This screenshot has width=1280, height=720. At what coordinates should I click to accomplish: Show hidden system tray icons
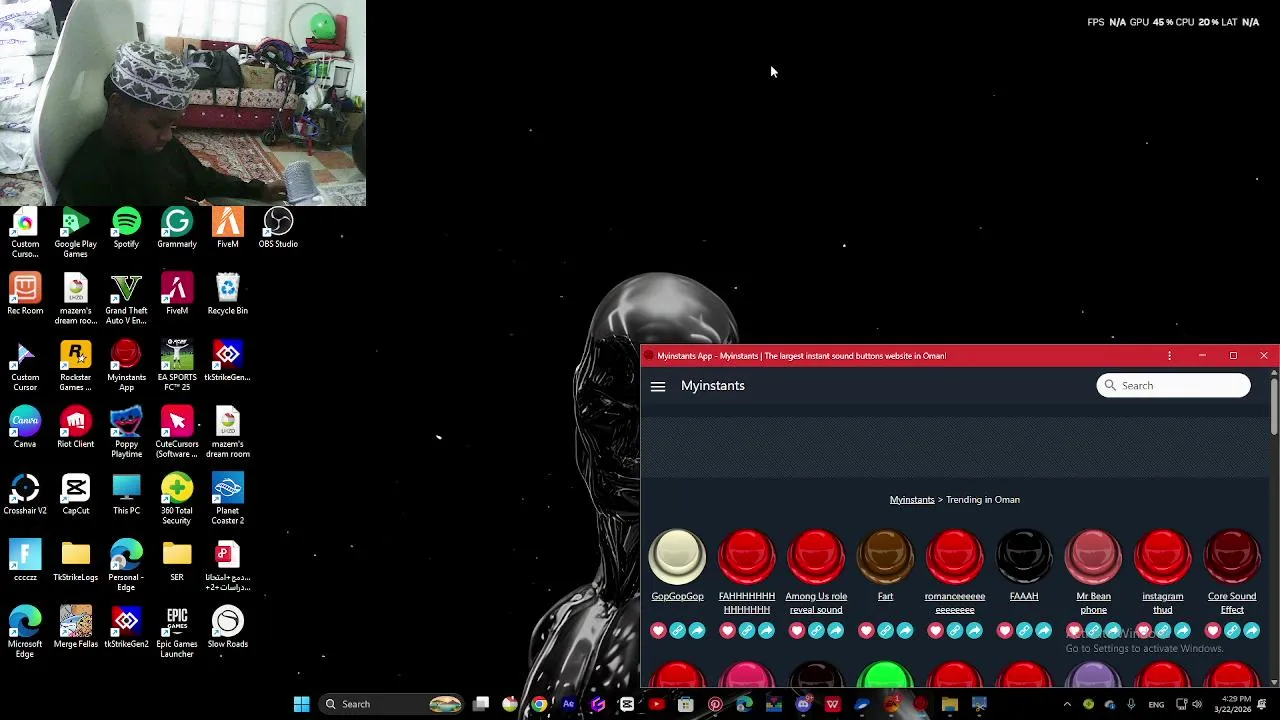click(x=1067, y=704)
